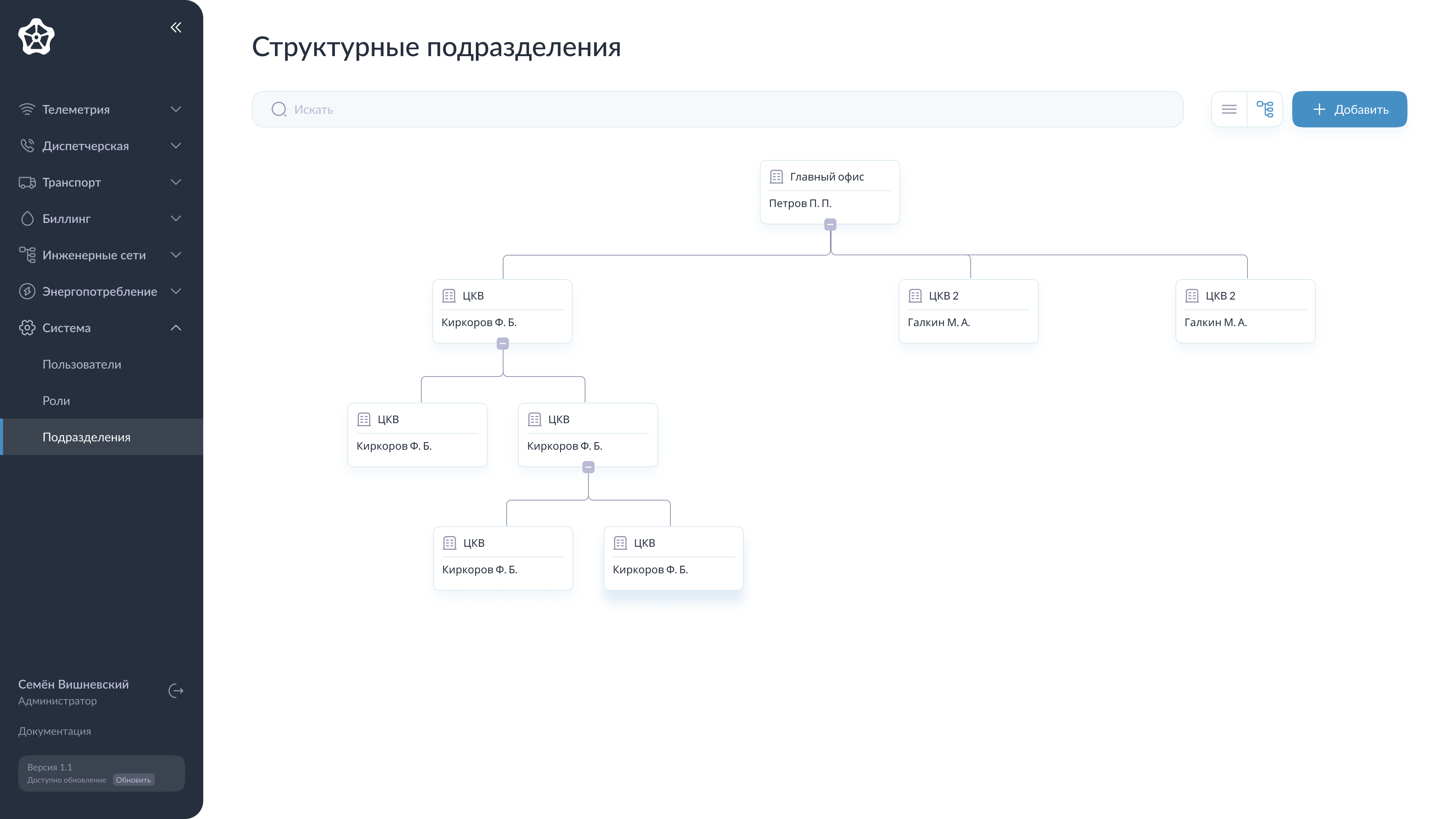The image size is (1456, 819).
Task: Expand the Биллинг section
Action: click(176, 218)
